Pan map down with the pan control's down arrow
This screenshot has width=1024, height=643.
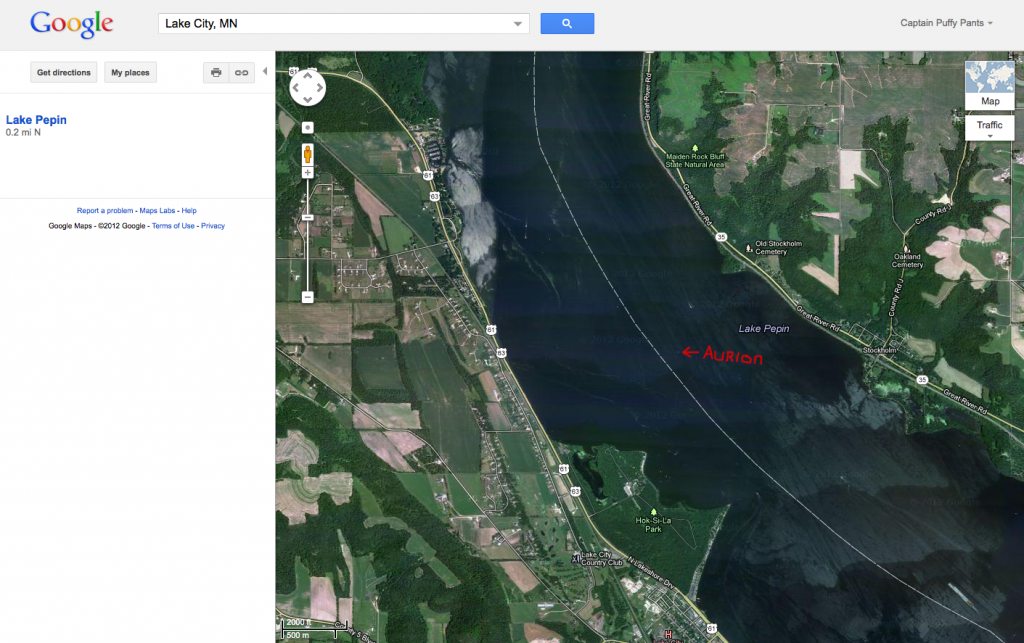pyautogui.click(x=308, y=99)
